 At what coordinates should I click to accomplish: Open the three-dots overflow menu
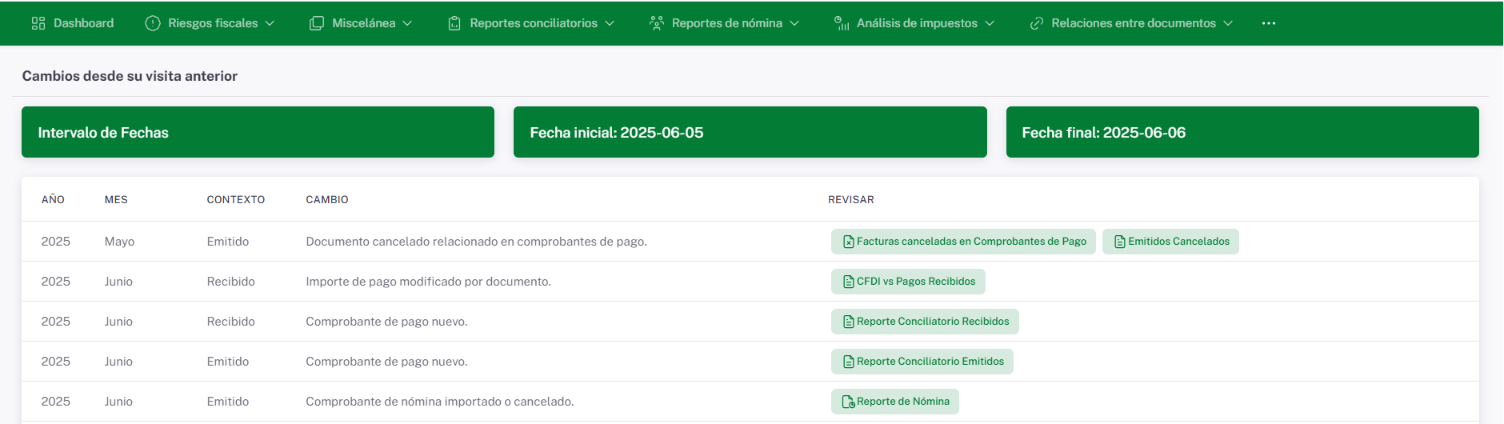(1268, 23)
